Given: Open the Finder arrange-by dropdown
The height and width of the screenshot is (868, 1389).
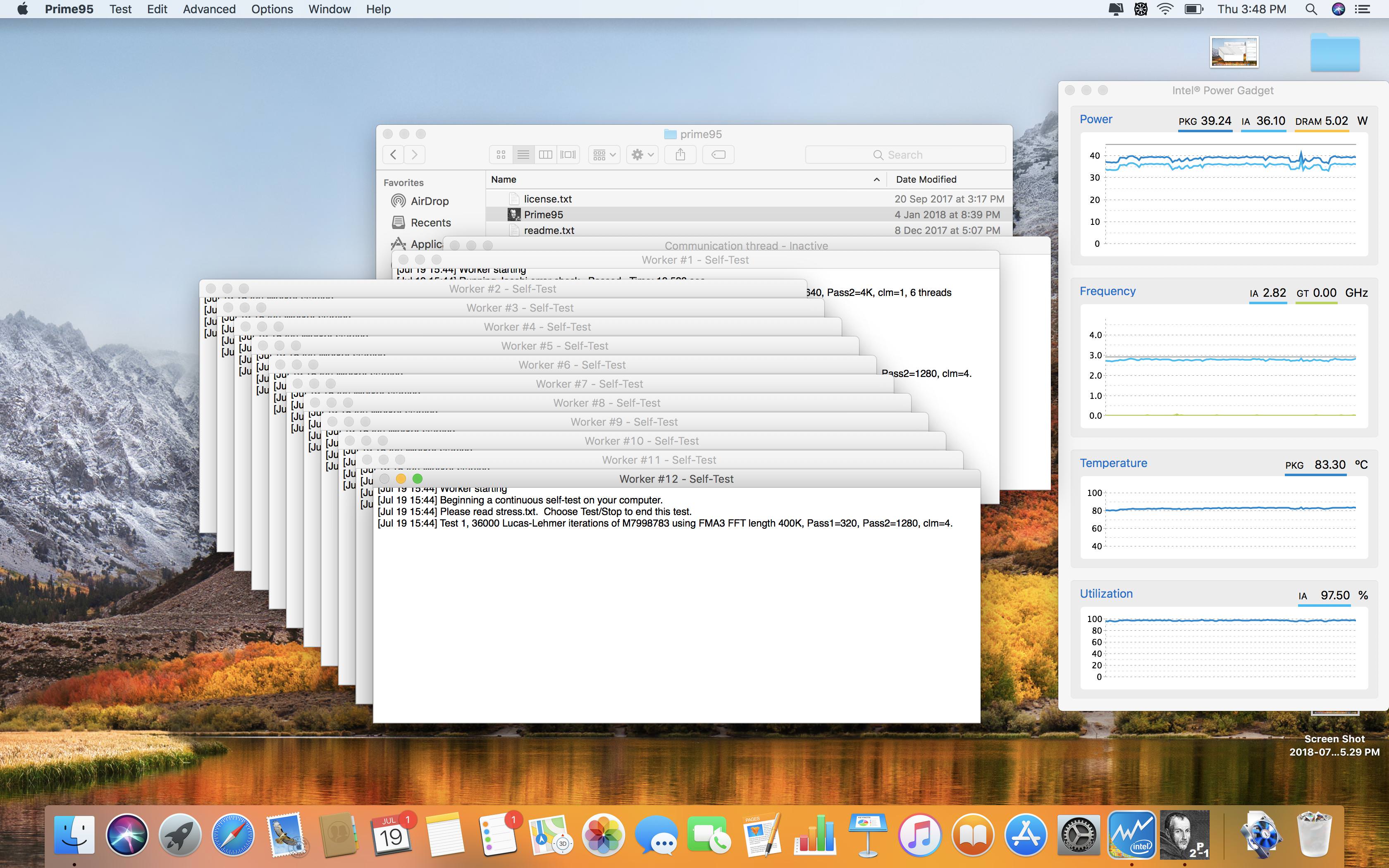Looking at the screenshot, I should tap(604, 155).
